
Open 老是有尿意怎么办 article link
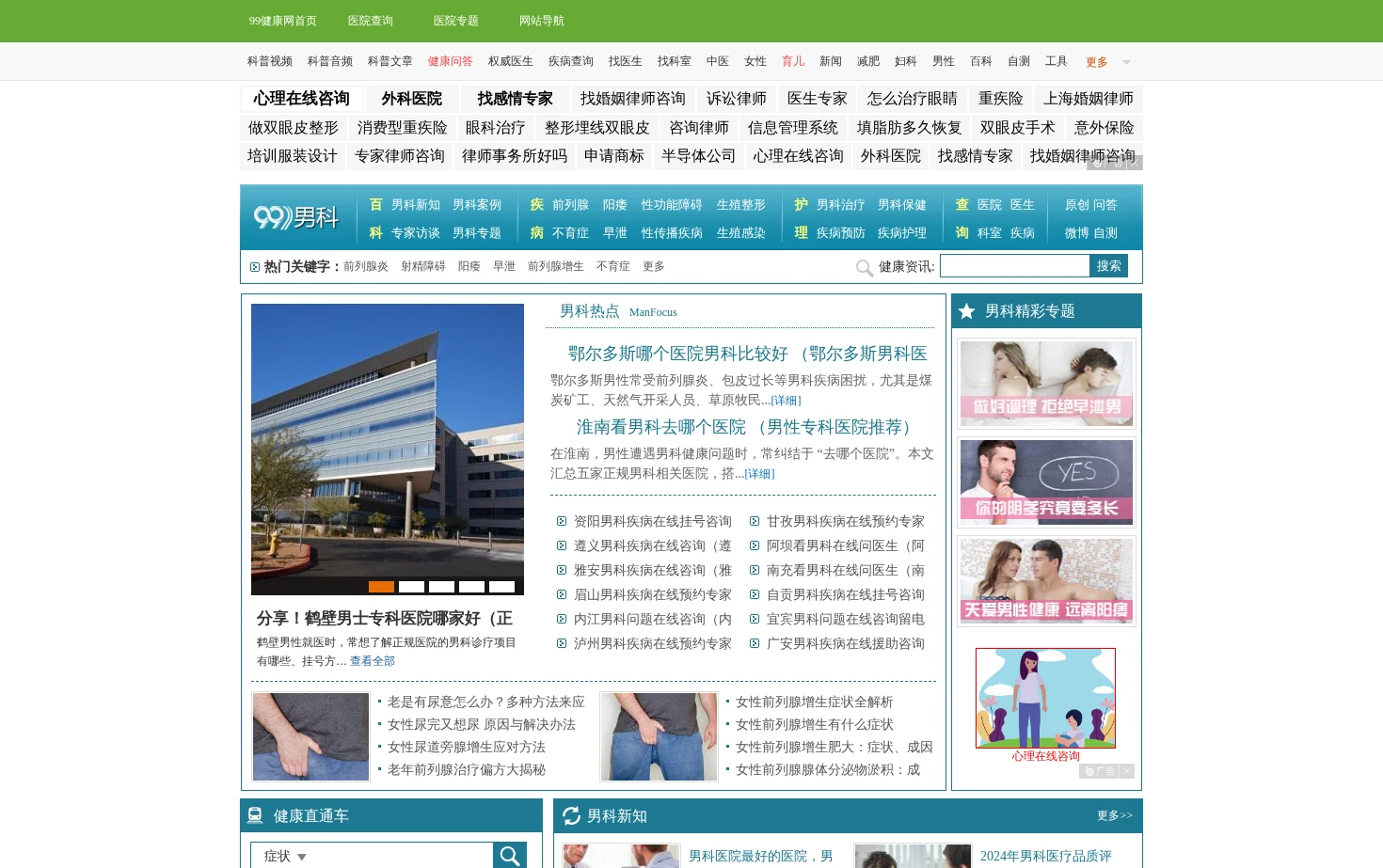coord(486,702)
